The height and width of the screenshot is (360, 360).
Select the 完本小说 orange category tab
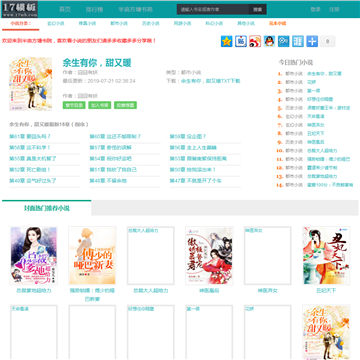click(x=277, y=24)
